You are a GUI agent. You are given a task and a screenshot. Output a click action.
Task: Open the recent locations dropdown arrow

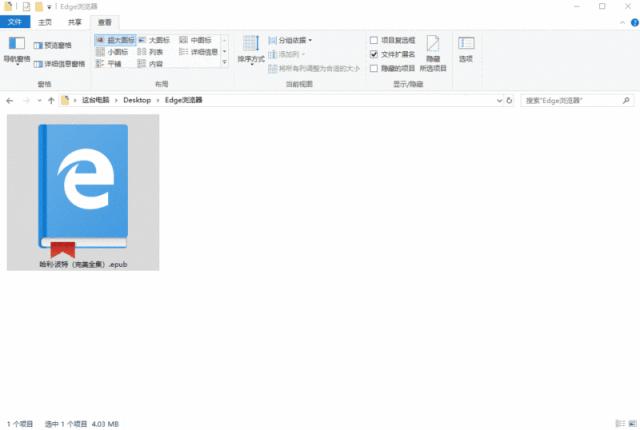click(x=39, y=100)
